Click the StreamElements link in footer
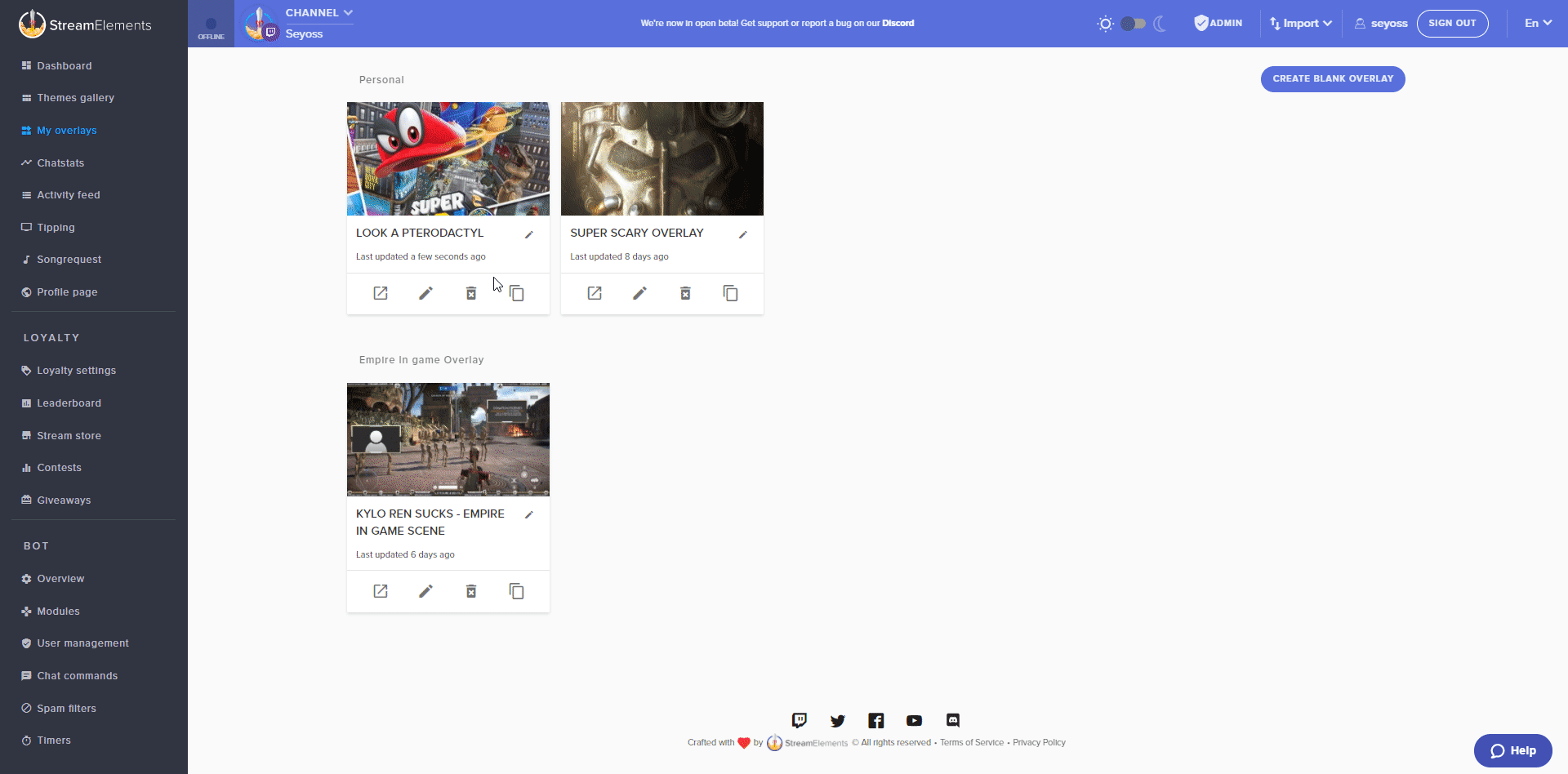1568x774 pixels. tap(808, 743)
